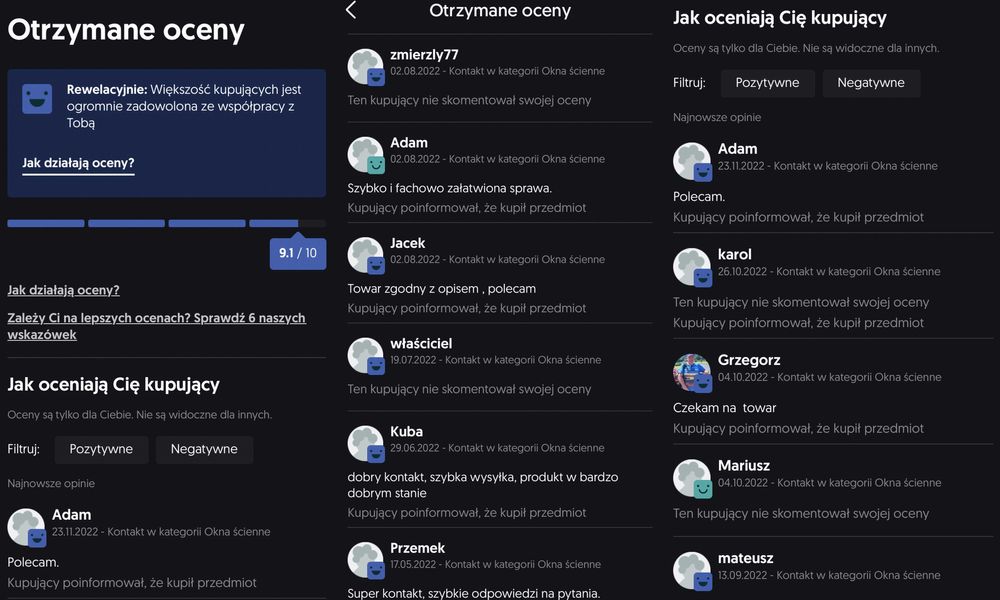Click Grzegorz's photo avatar
The height and width of the screenshot is (600, 1000).
(x=692, y=372)
